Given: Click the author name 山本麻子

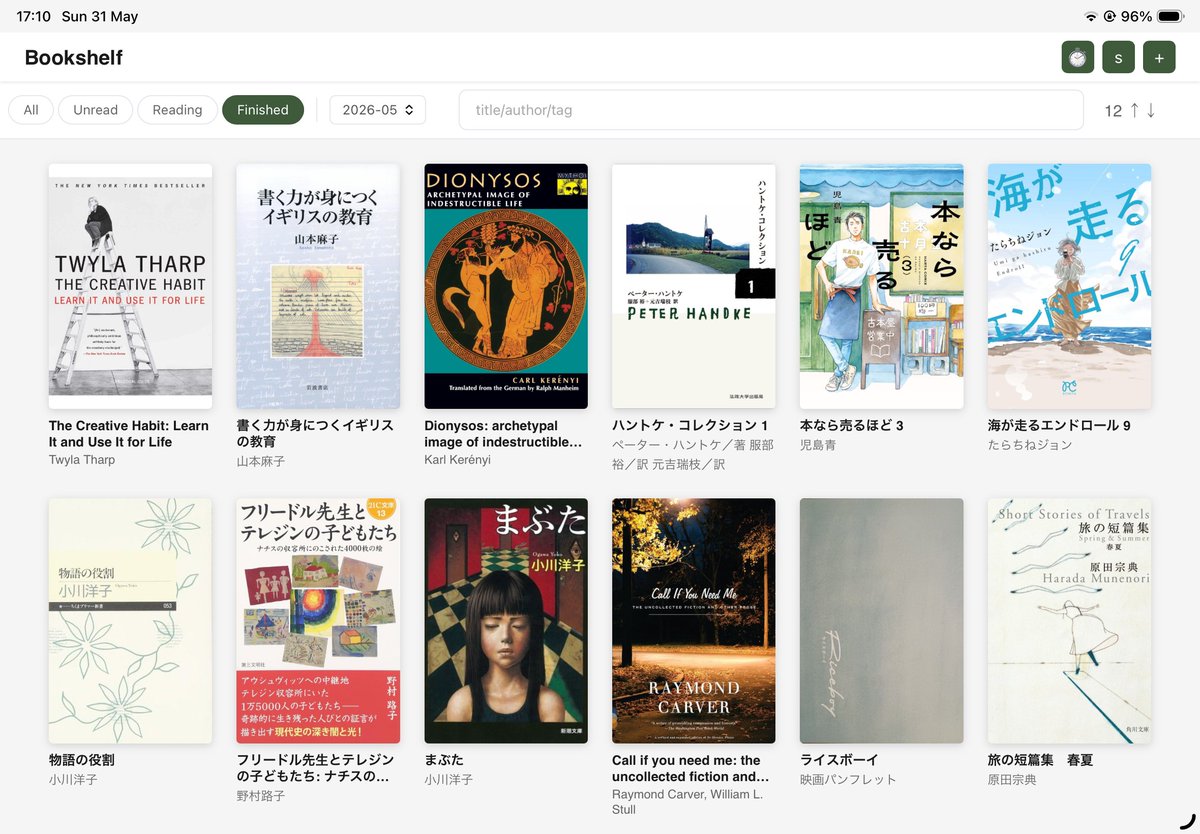Looking at the screenshot, I should click(261, 461).
